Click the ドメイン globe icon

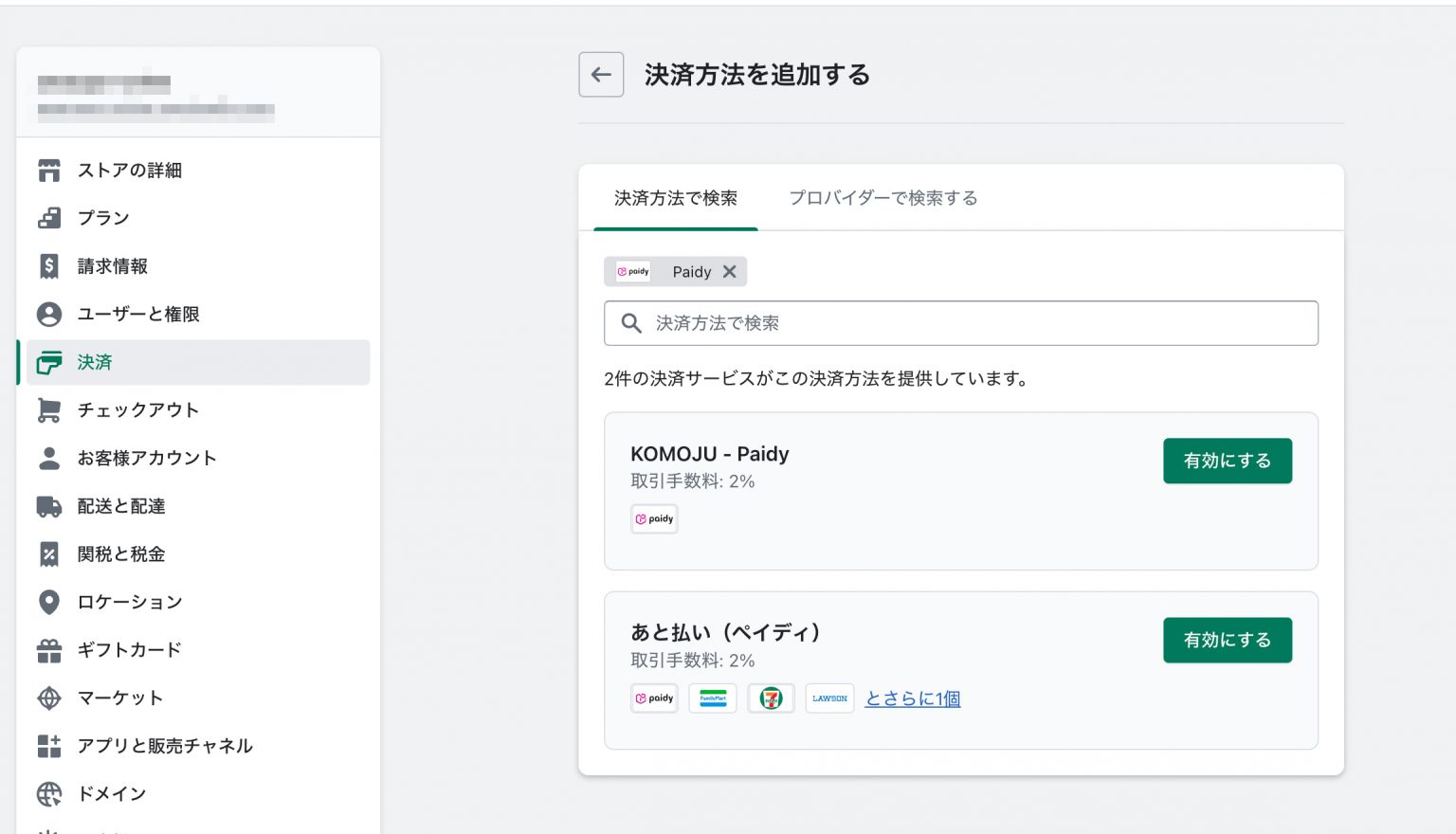coord(49,794)
